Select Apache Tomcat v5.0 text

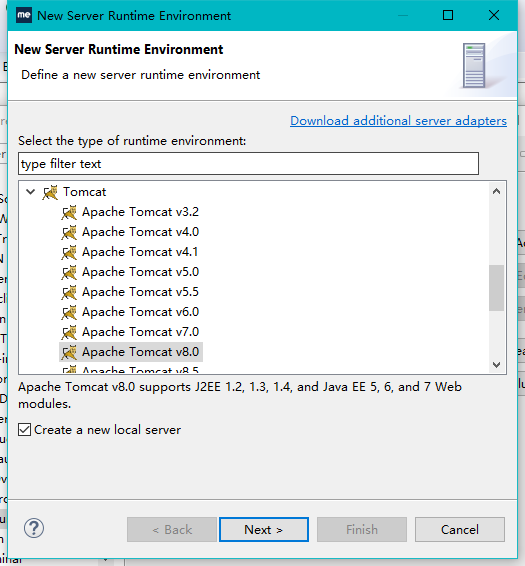[x=140, y=272]
